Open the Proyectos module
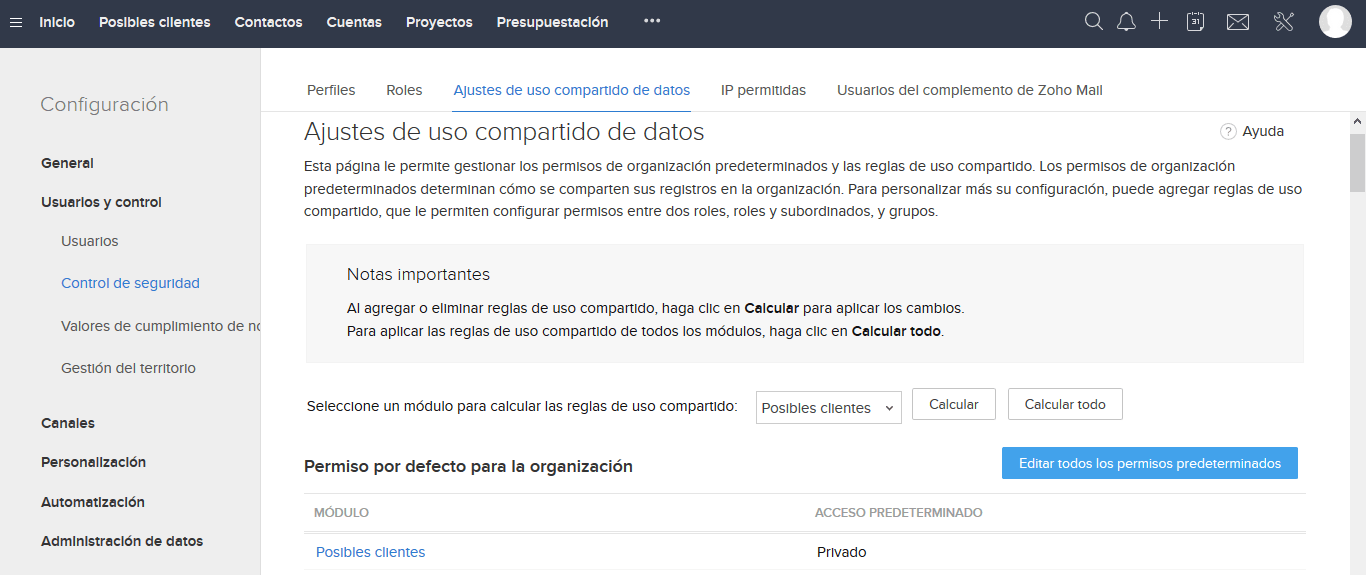 click(x=439, y=22)
